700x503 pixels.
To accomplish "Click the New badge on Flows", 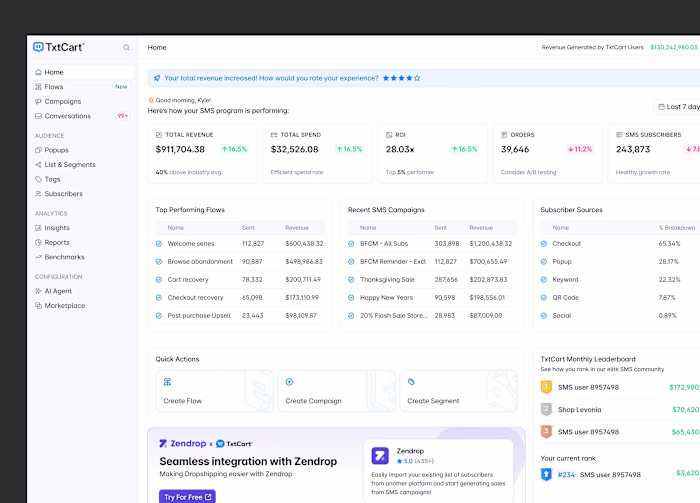I will 121,87.
